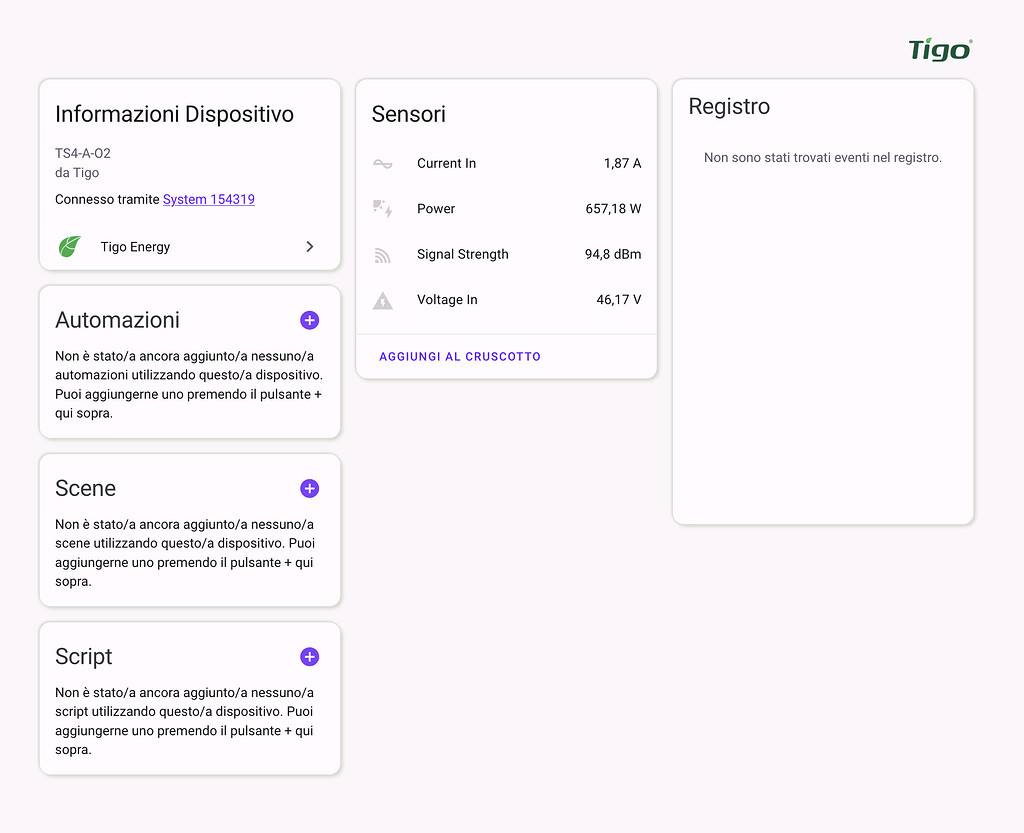Click the Sensori panel title
Viewport: 1024px width, 833px height.
pos(408,114)
